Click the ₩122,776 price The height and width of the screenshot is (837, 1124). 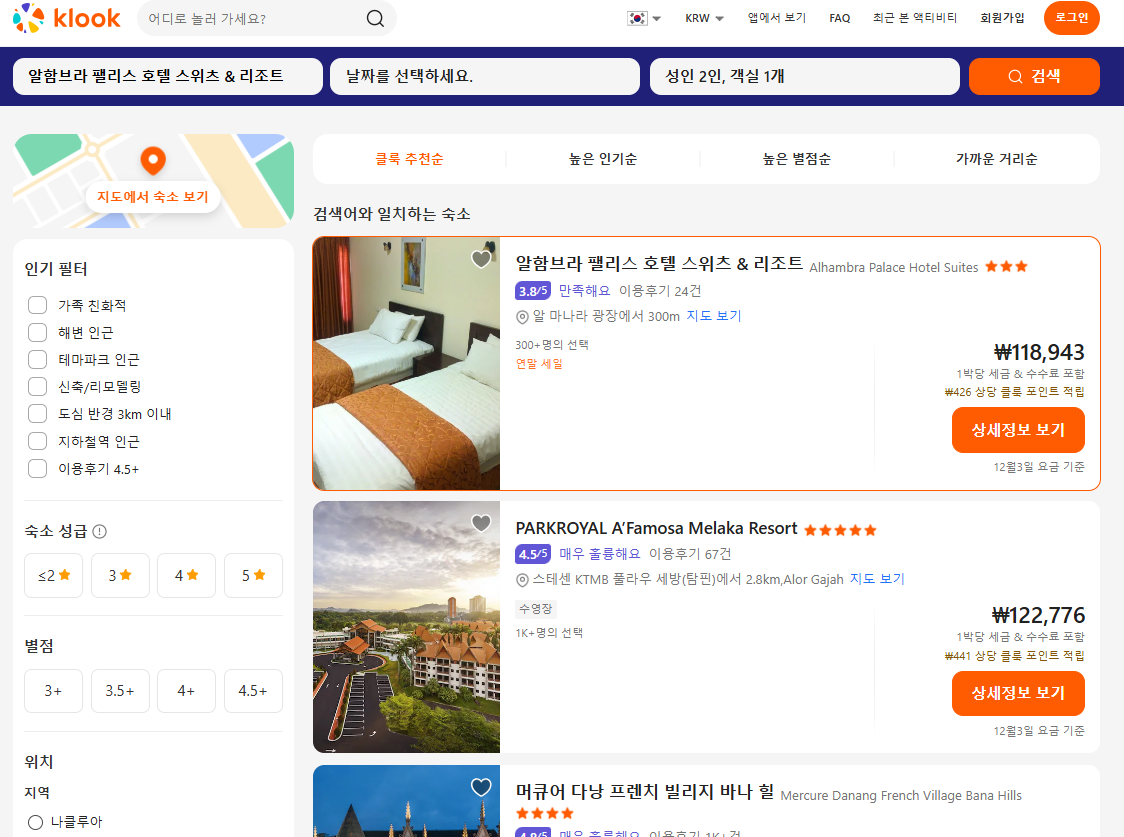coord(1038,616)
